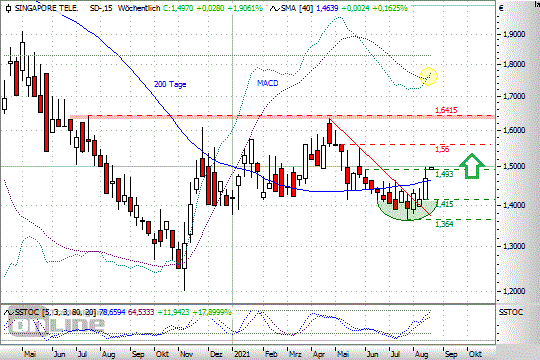
Task: Click the +1,9061% percent change value
Action: coord(247,8)
